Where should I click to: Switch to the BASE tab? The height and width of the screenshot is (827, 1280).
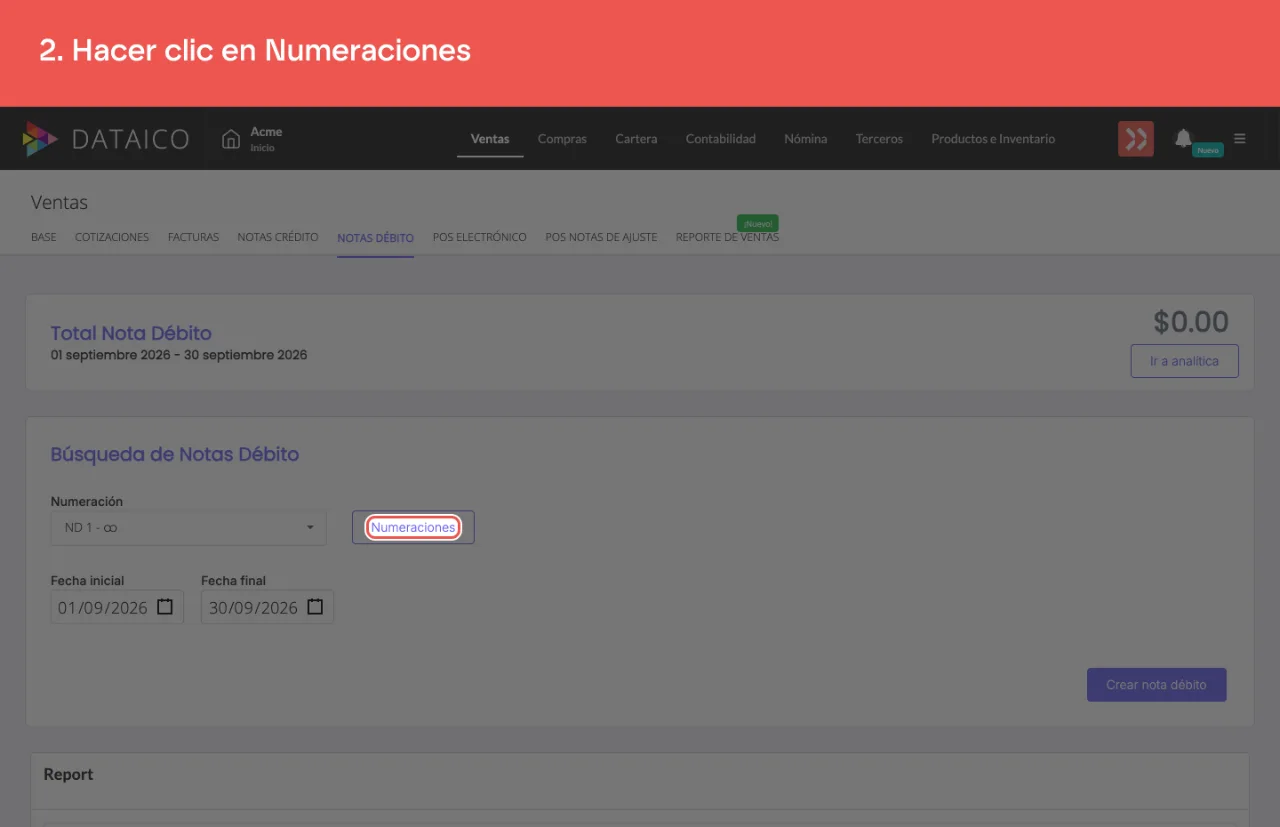pyautogui.click(x=44, y=238)
